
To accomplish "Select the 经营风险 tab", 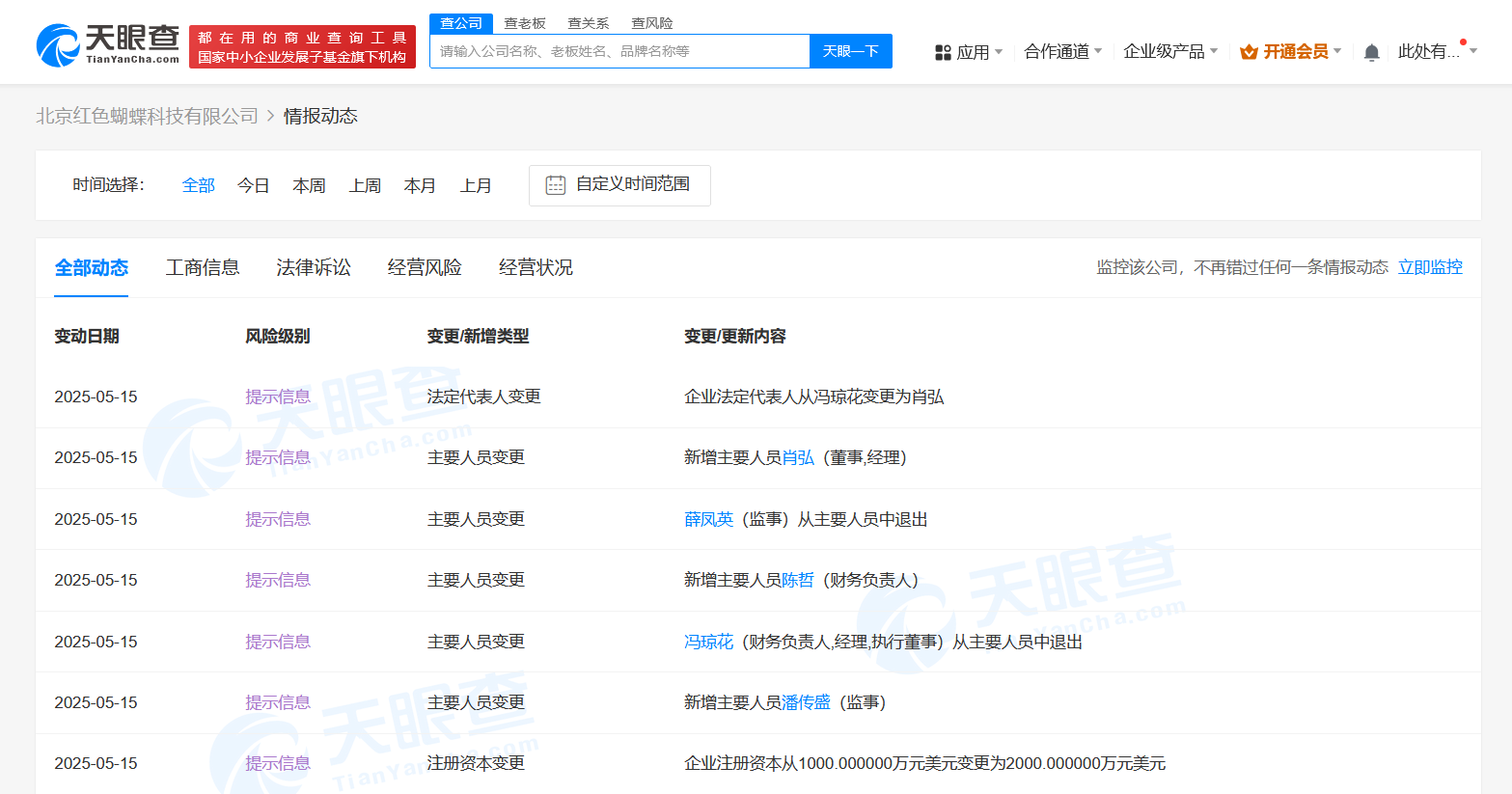I will pos(425,267).
